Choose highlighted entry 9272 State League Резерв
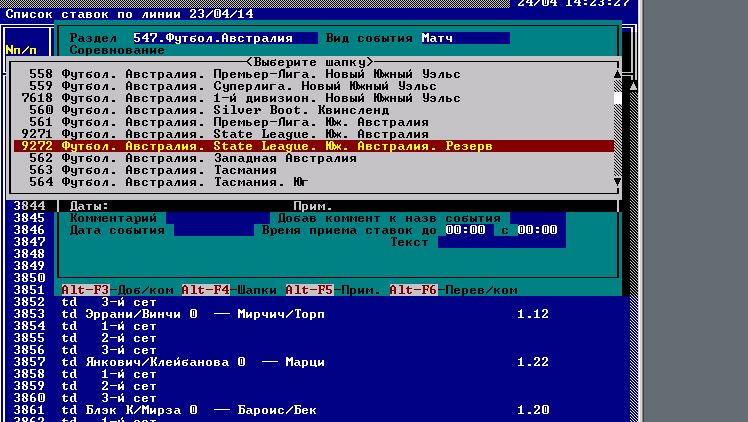The width and height of the screenshot is (748, 422). [x=313, y=146]
